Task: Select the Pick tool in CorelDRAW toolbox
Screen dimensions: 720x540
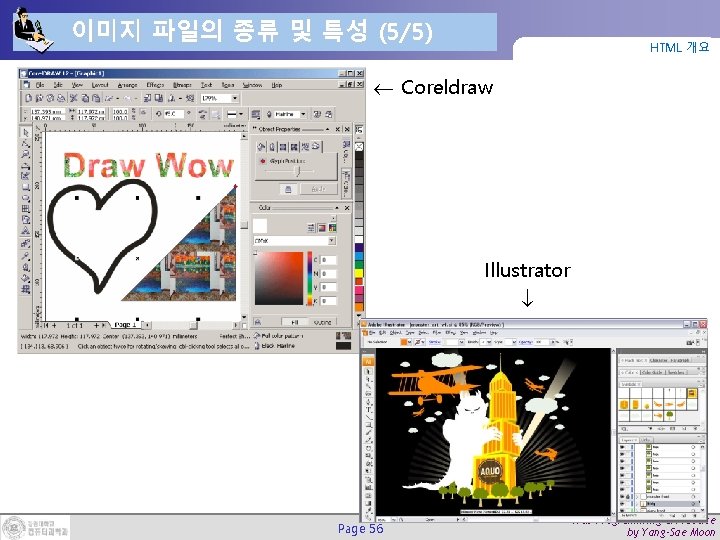Action: (26, 132)
